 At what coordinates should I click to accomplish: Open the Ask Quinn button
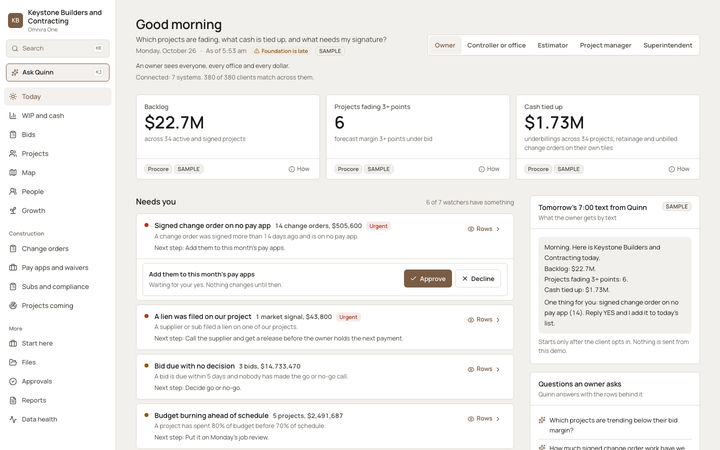58,72
